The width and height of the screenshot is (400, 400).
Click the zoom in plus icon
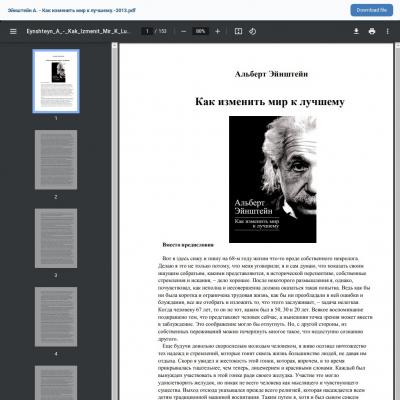click(218, 31)
